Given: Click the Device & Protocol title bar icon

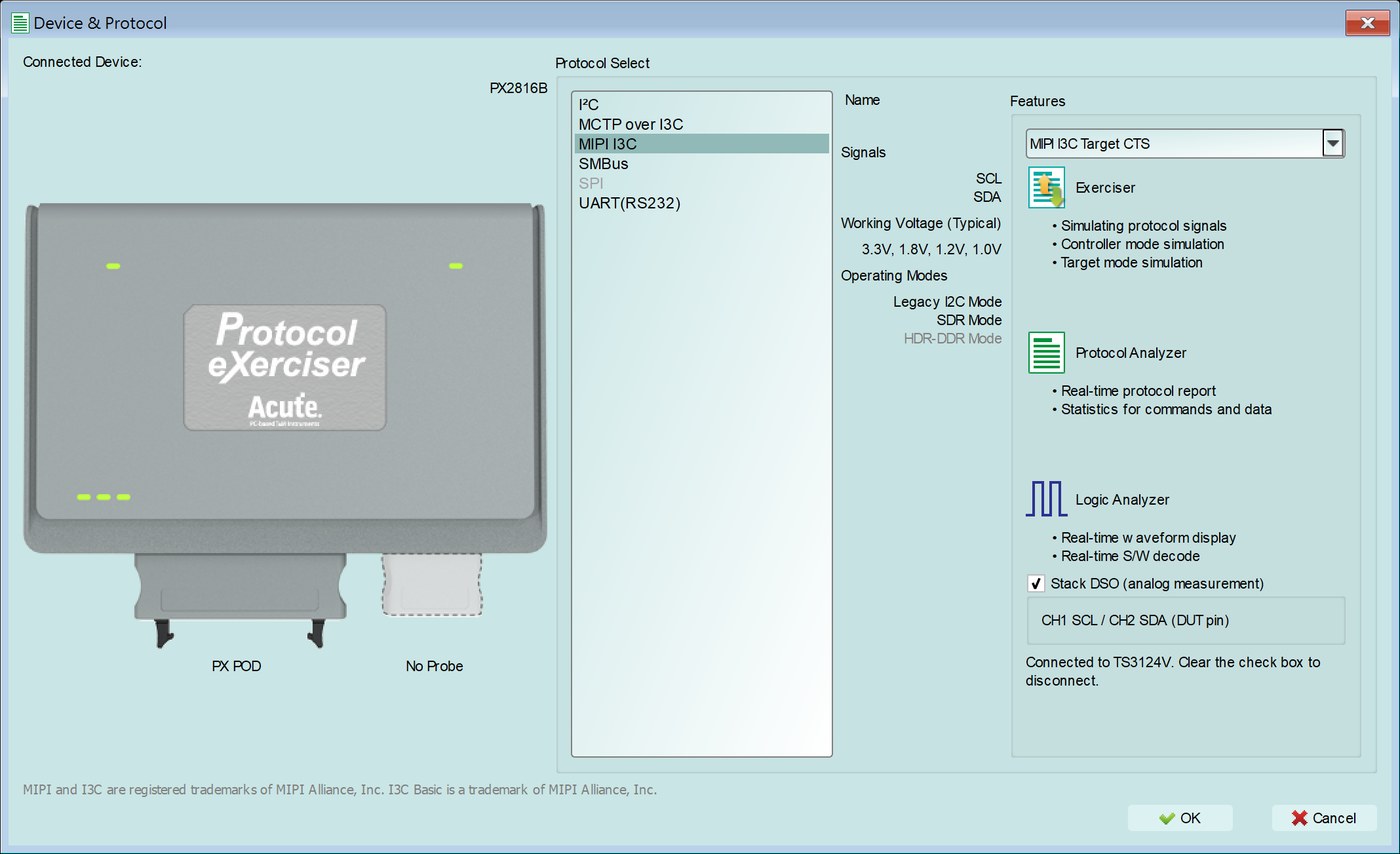Looking at the screenshot, I should point(19,23).
